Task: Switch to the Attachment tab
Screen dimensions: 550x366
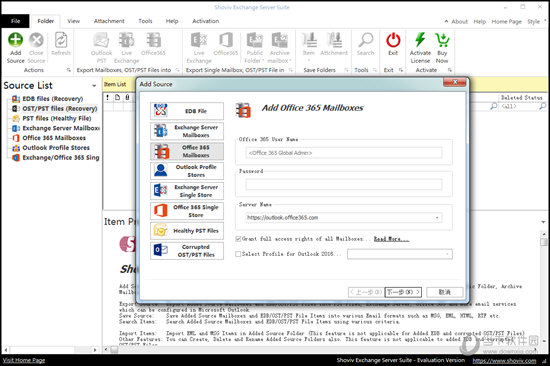Action: click(109, 21)
